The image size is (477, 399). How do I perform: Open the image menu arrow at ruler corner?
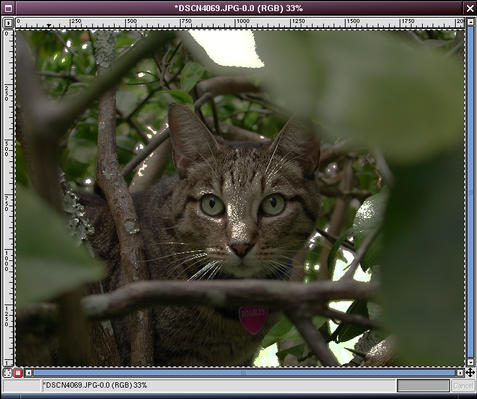(x=8, y=23)
